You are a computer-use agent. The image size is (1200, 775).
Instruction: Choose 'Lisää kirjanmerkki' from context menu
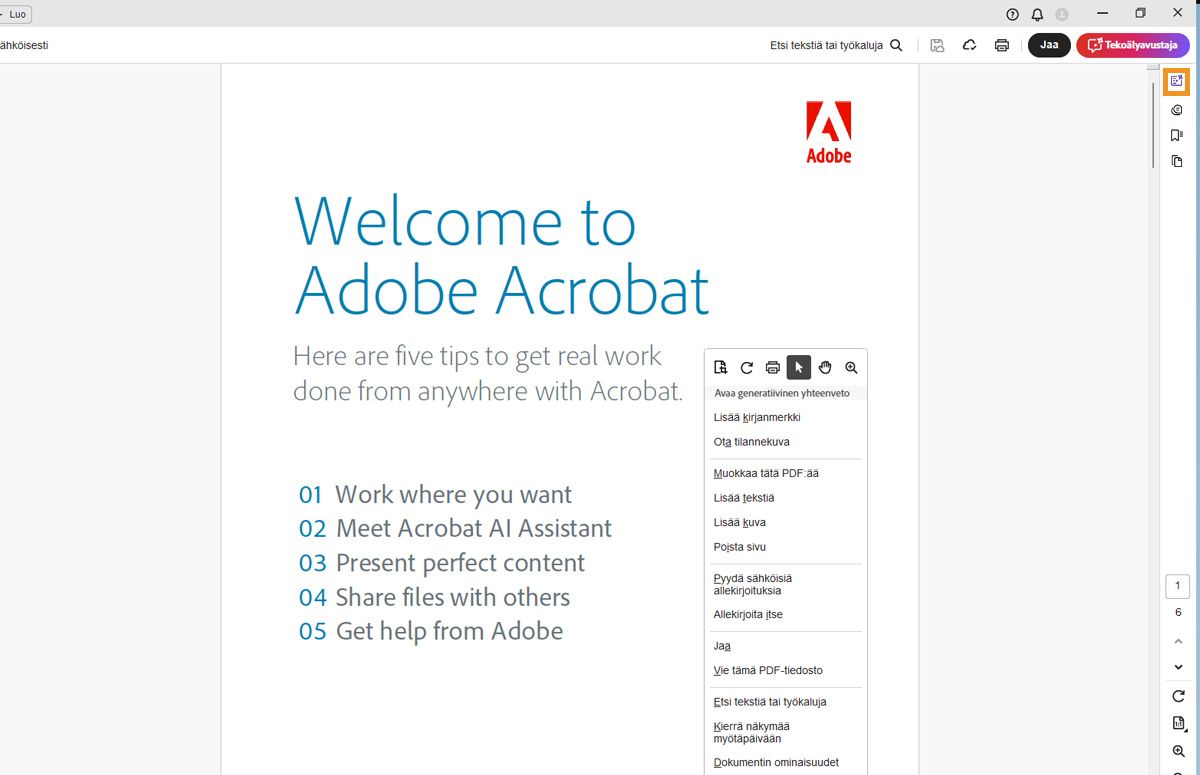[x=757, y=418]
